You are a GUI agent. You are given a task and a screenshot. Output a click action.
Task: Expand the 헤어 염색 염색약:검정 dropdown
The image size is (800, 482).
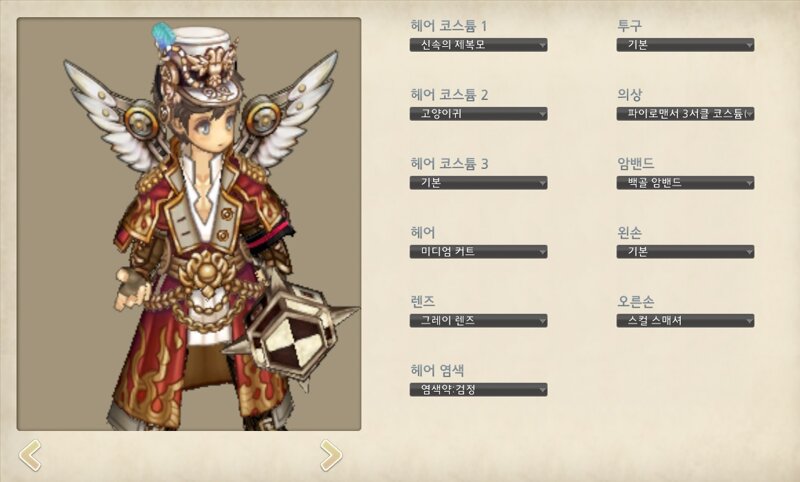[479, 390]
